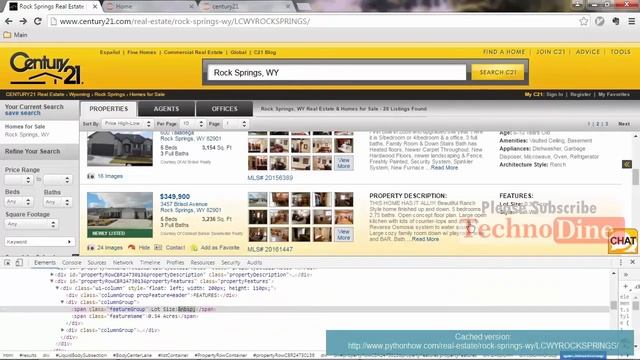640x360 pixels.
Task: Open the Baths dropdown
Action: point(57,202)
